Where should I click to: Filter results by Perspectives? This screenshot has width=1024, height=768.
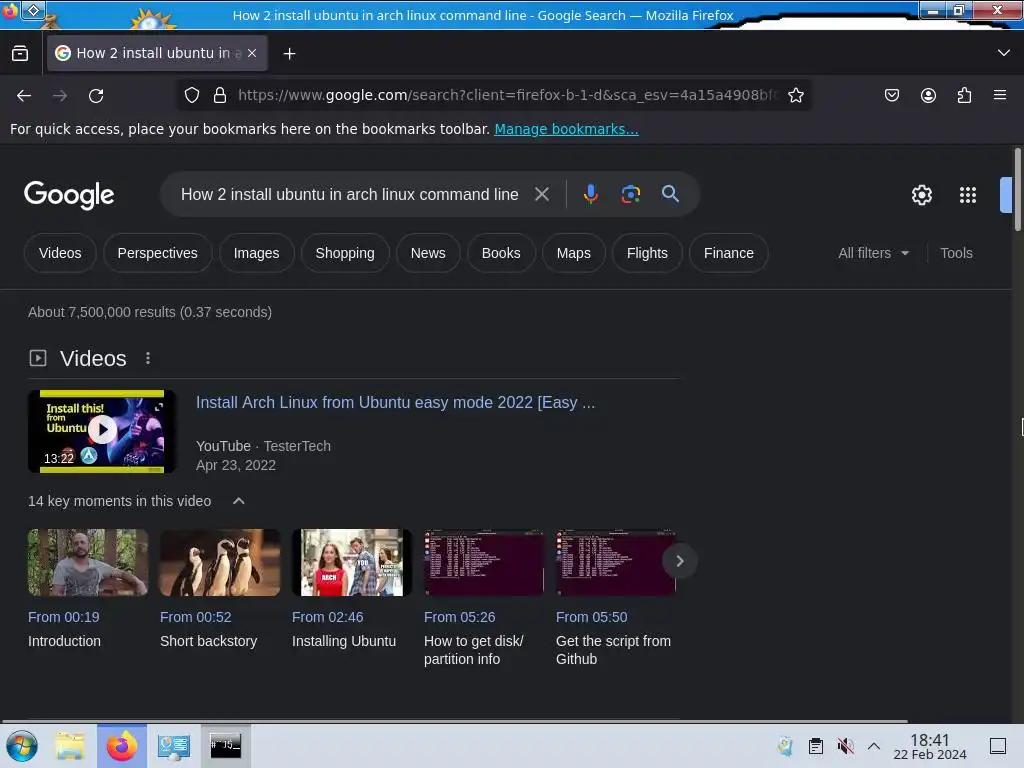coord(157,253)
